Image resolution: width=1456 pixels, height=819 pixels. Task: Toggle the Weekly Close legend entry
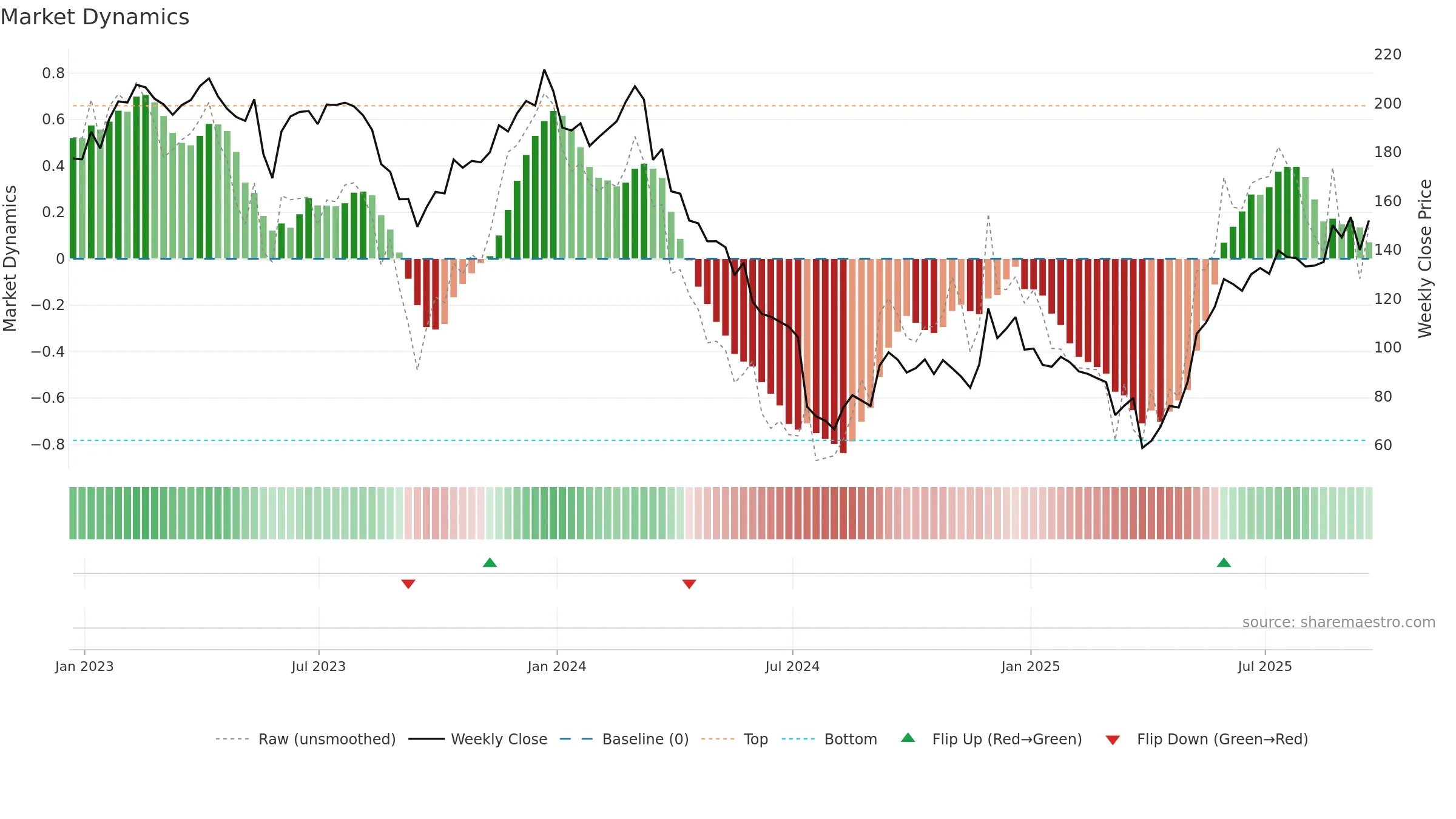(478, 739)
